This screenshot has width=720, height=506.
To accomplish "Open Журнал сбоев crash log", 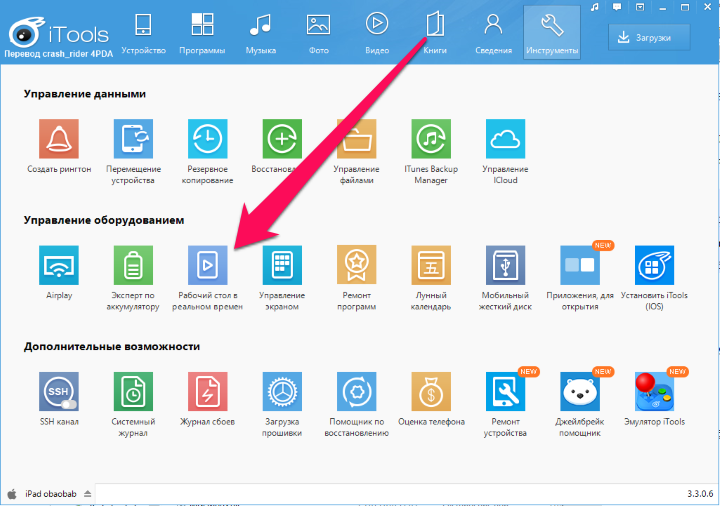I will [208, 391].
